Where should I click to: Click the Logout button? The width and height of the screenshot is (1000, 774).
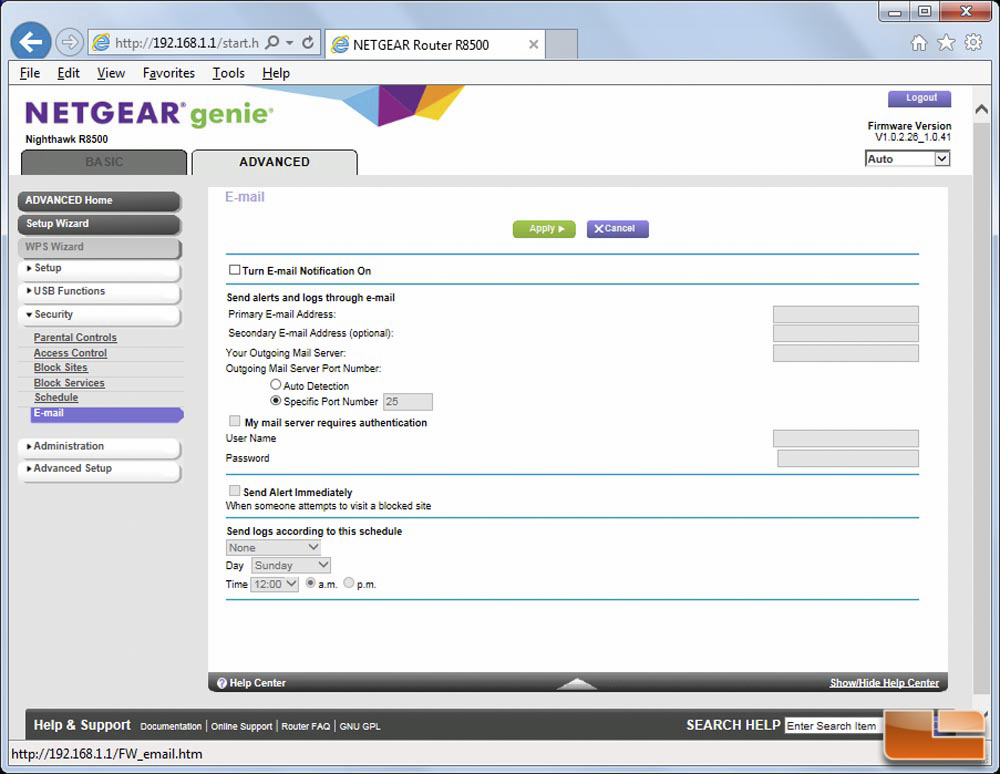point(920,98)
